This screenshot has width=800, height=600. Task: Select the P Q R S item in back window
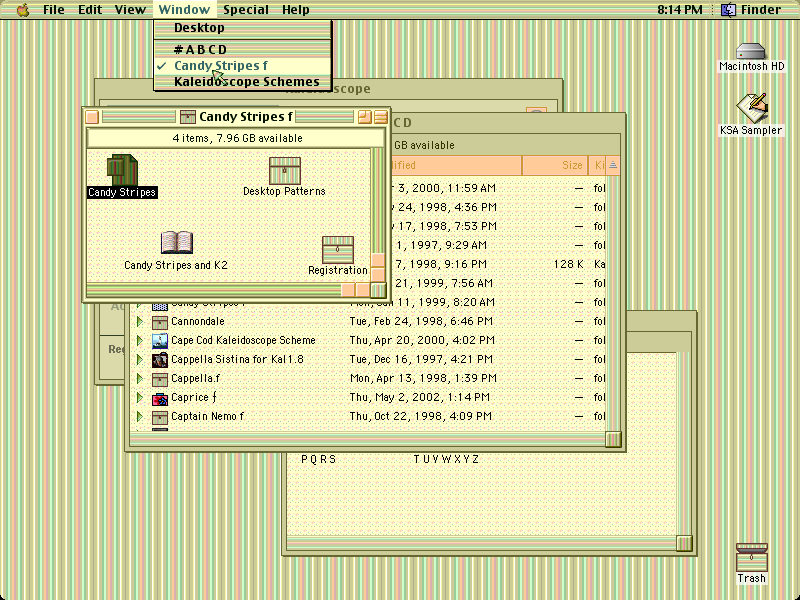(318, 460)
